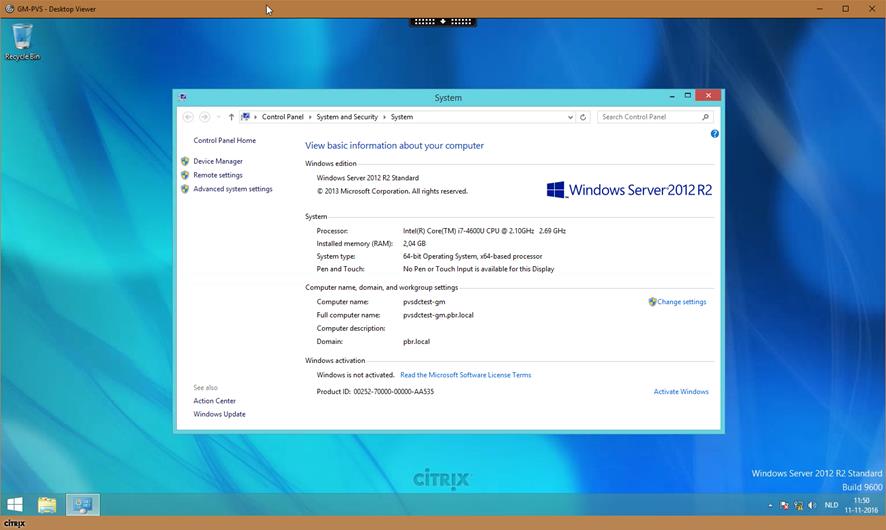Refresh the System page
The image size is (886, 530).
583,117
